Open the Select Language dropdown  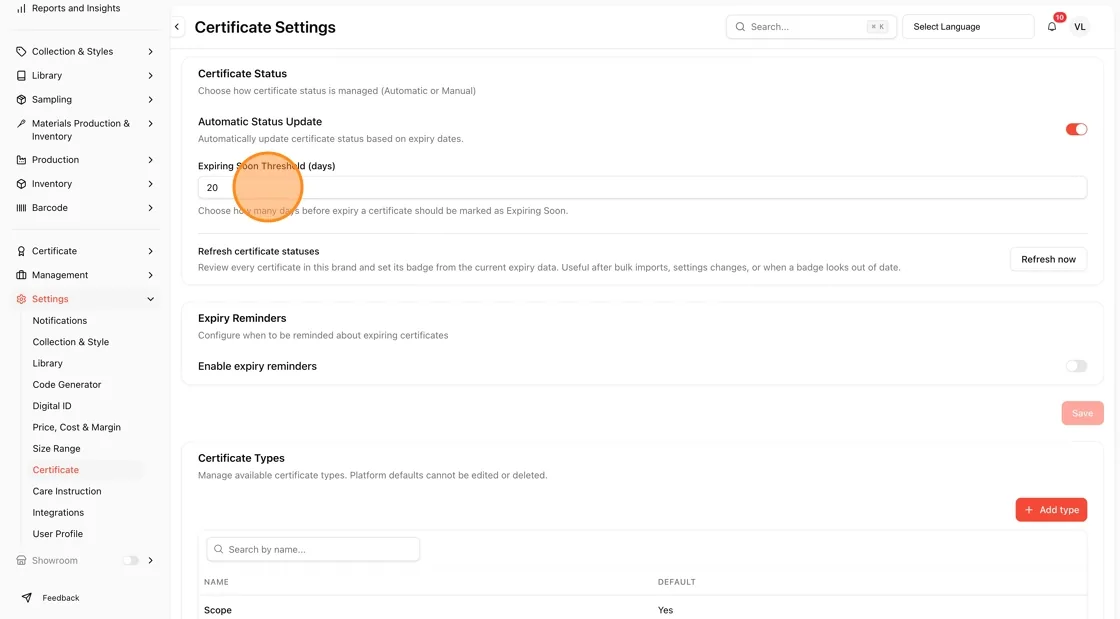[968, 27]
